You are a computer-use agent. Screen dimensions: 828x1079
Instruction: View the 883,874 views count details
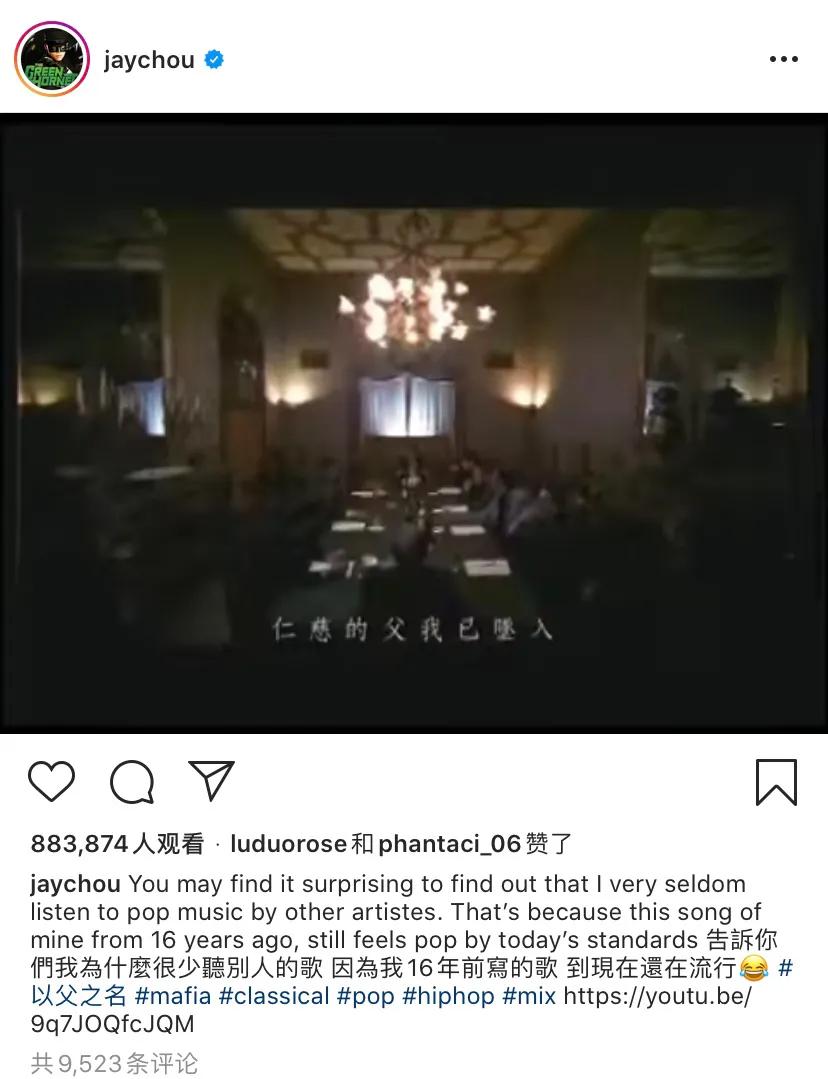click(x=117, y=844)
